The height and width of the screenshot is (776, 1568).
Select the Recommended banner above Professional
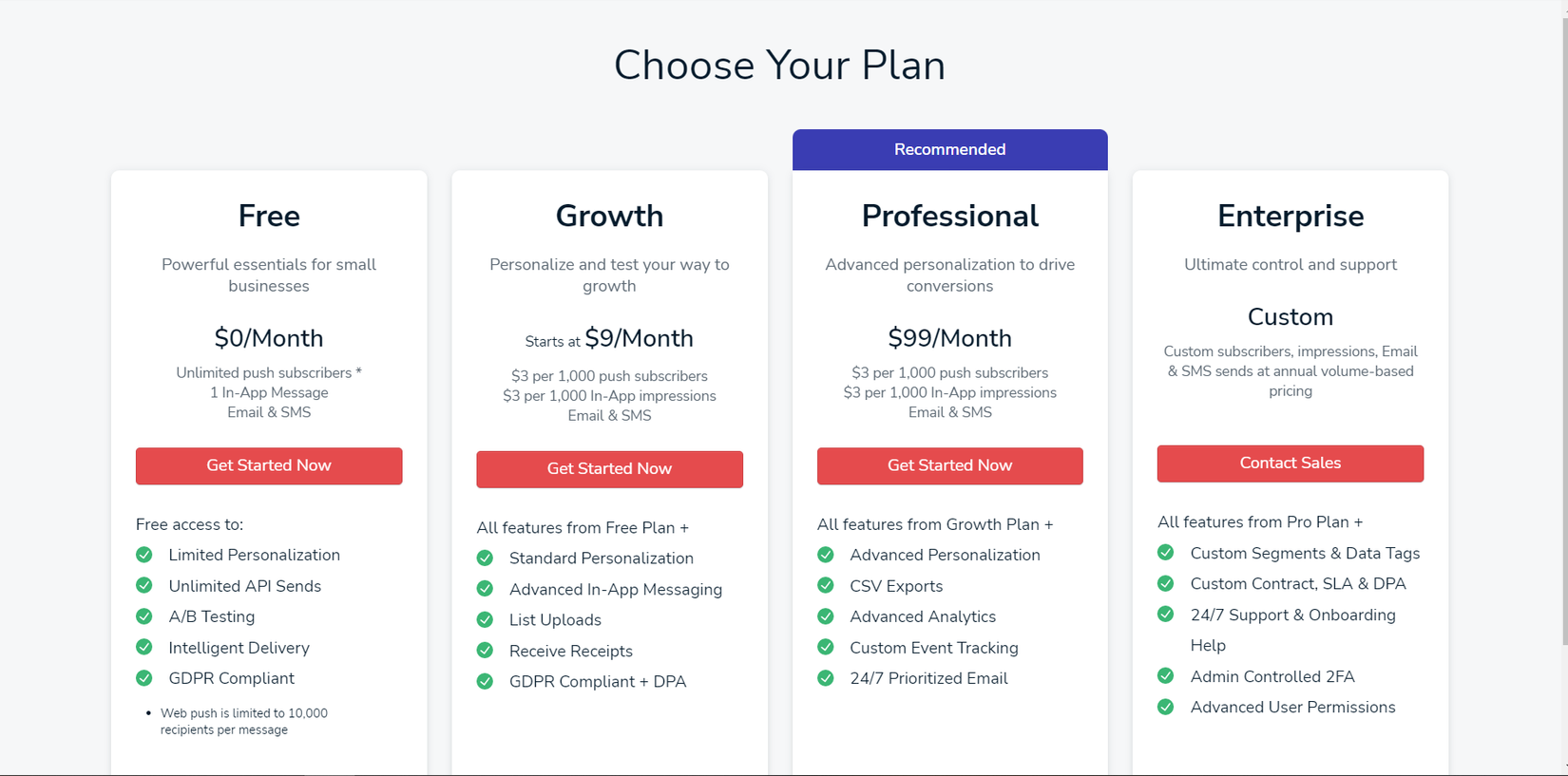click(949, 150)
